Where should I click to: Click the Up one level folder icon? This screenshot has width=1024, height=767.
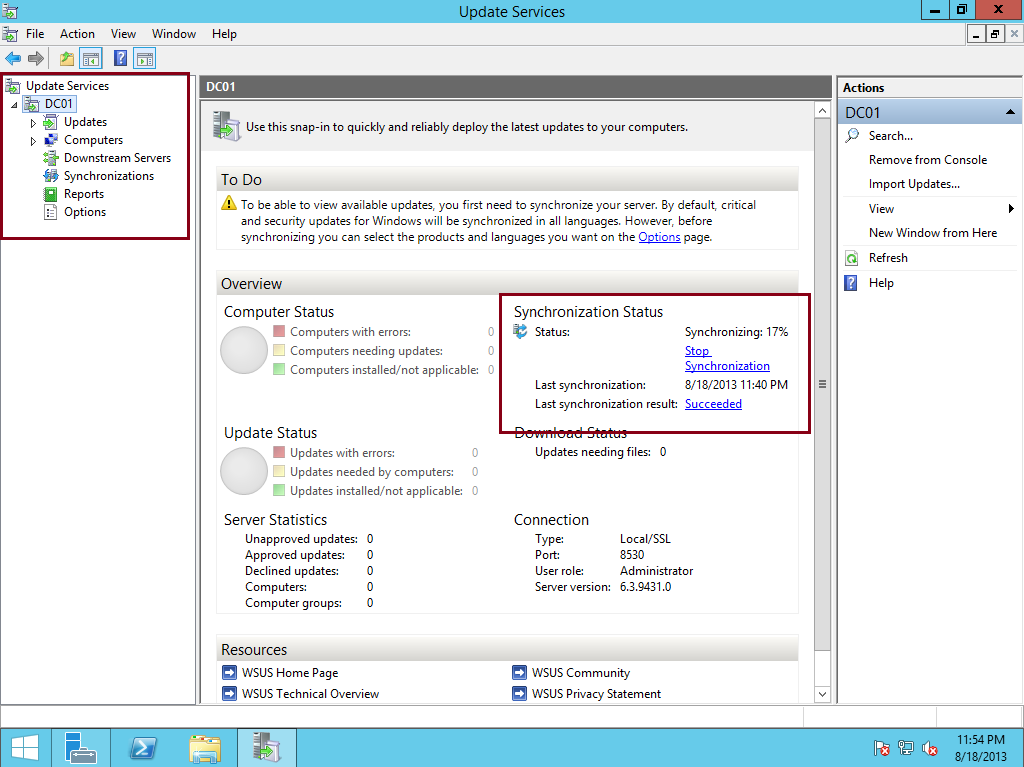67,59
